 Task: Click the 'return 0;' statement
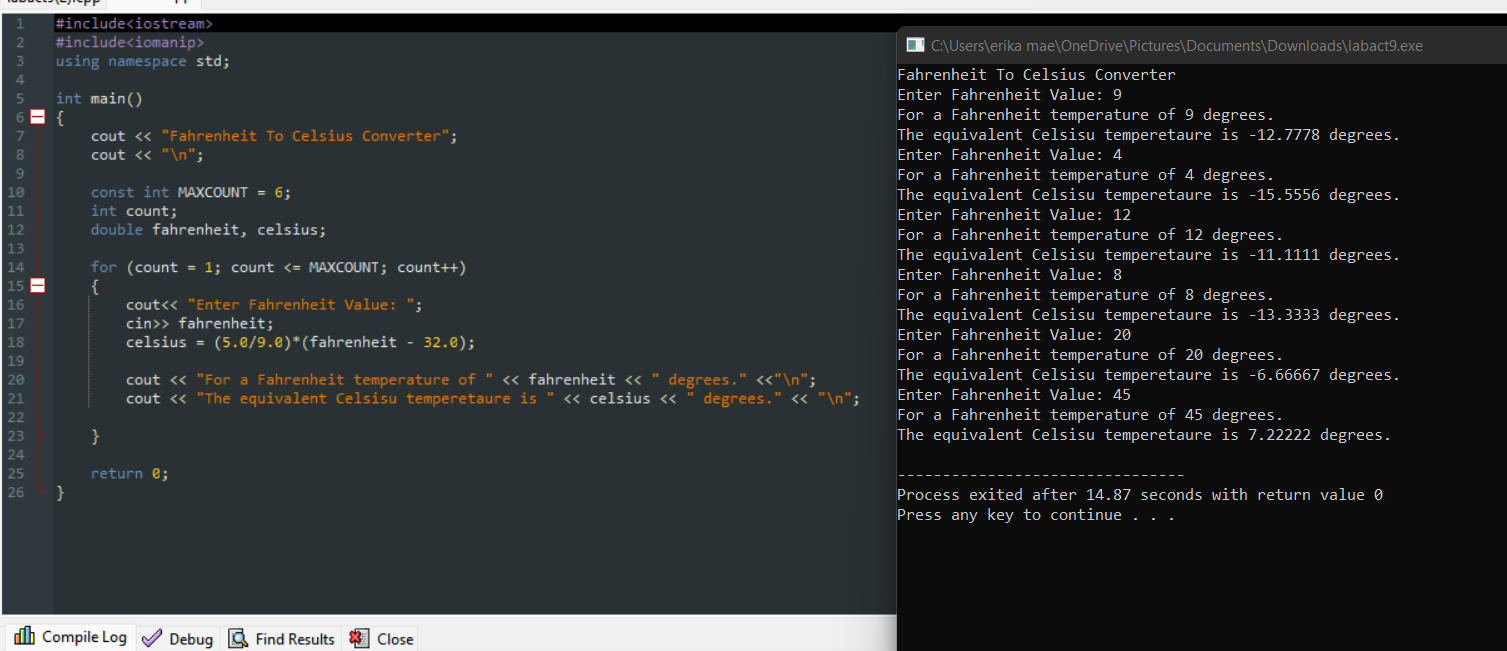(x=130, y=473)
